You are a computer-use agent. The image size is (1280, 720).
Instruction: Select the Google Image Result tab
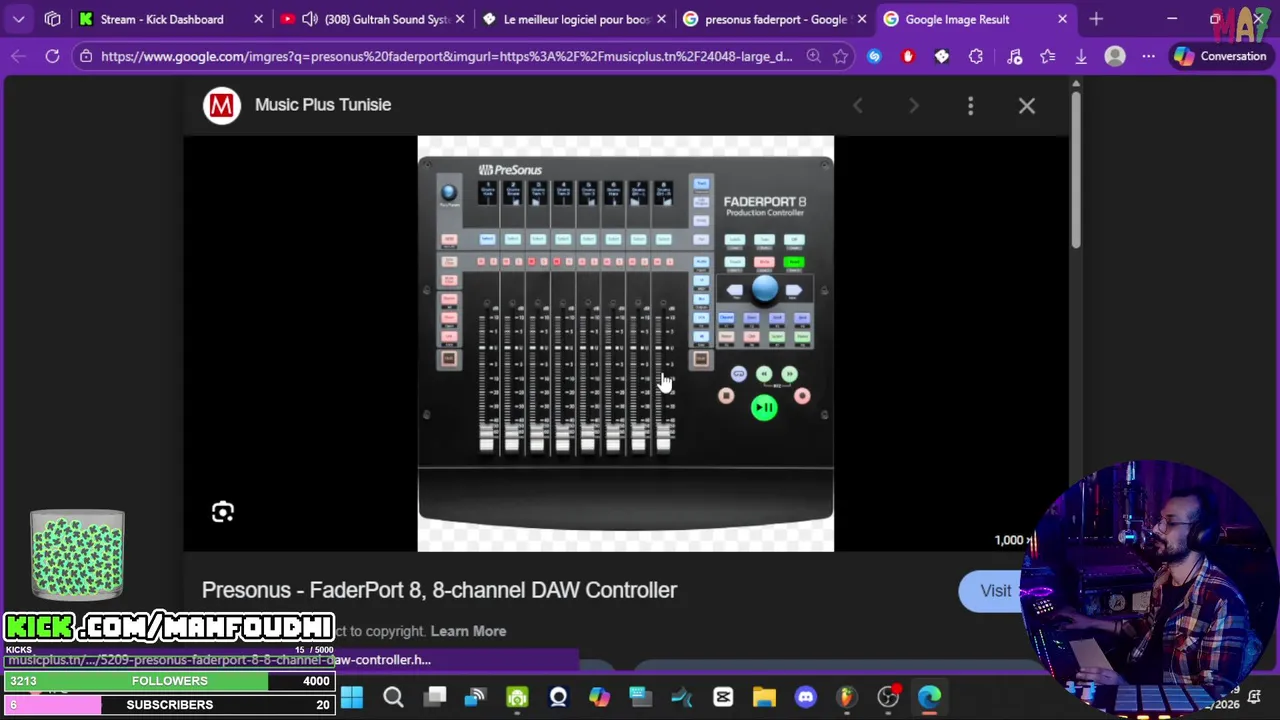957,19
